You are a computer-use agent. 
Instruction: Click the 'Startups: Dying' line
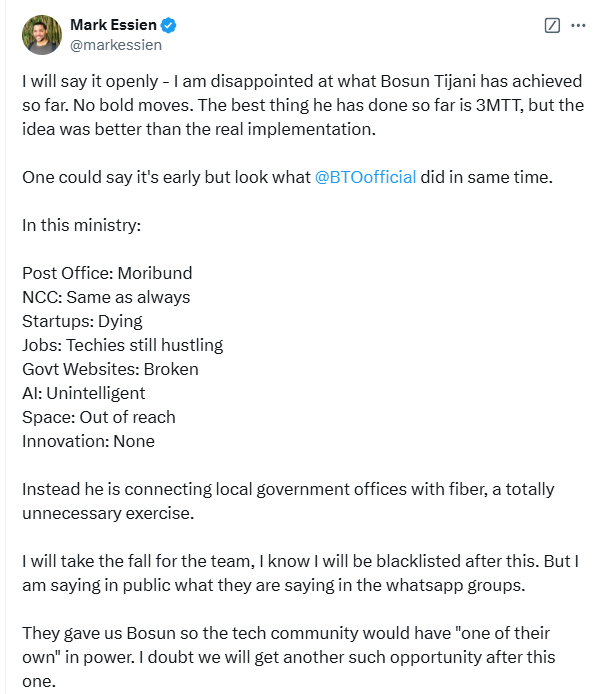[x=82, y=321]
